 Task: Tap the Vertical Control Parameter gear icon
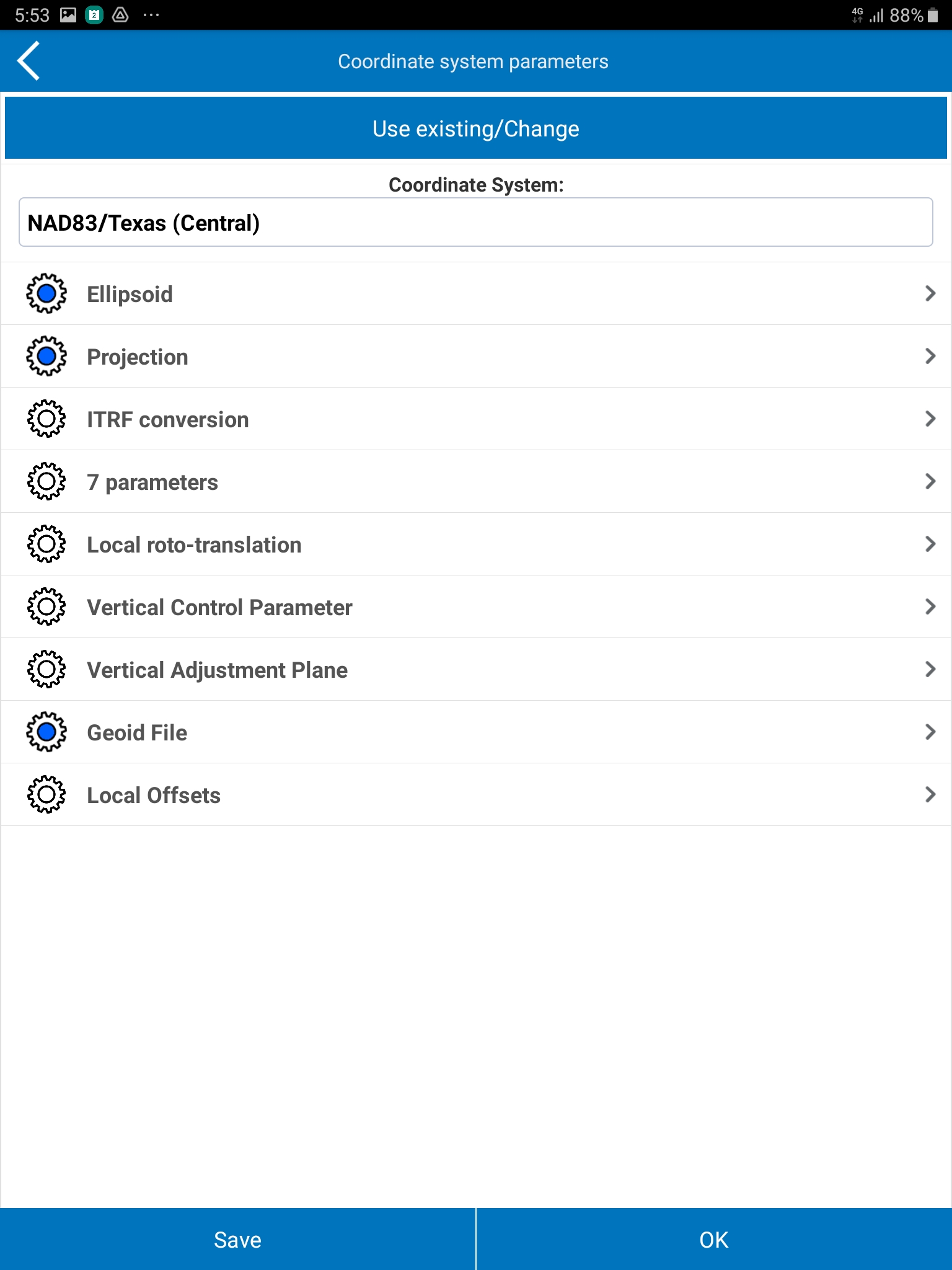46,606
